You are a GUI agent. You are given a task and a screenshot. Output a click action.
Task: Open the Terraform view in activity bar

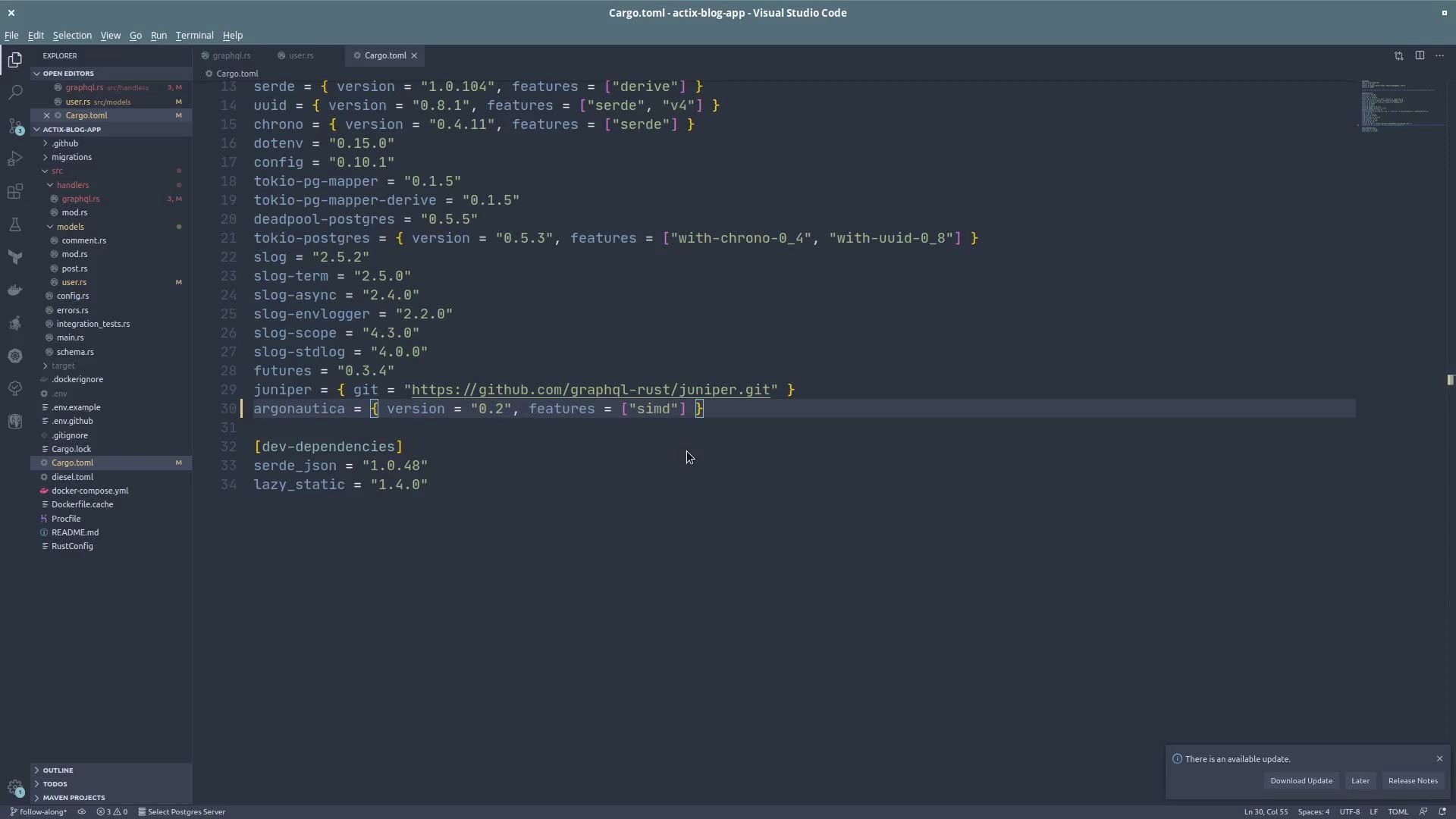coord(15,258)
